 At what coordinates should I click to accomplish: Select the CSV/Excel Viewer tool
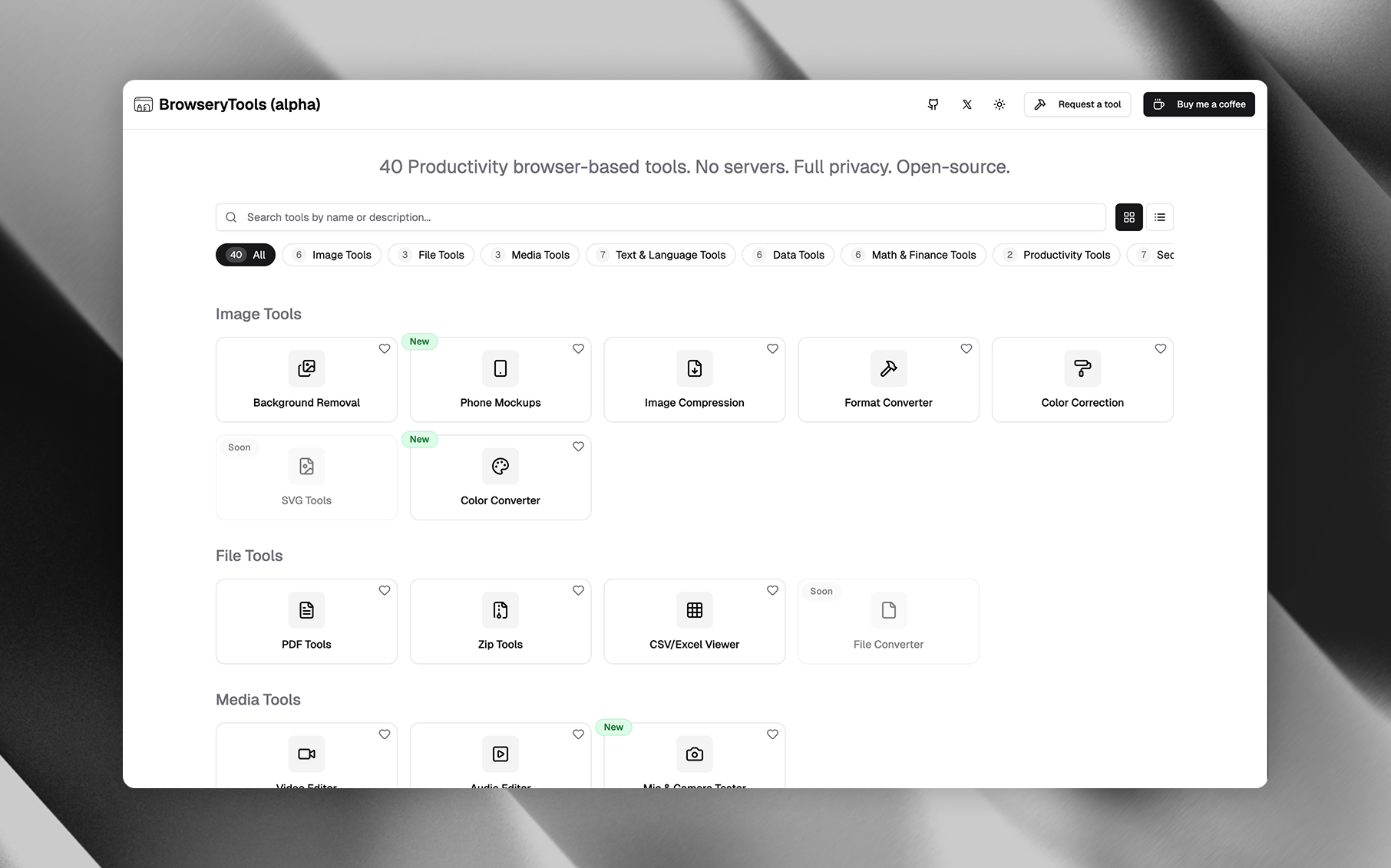point(694,621)
